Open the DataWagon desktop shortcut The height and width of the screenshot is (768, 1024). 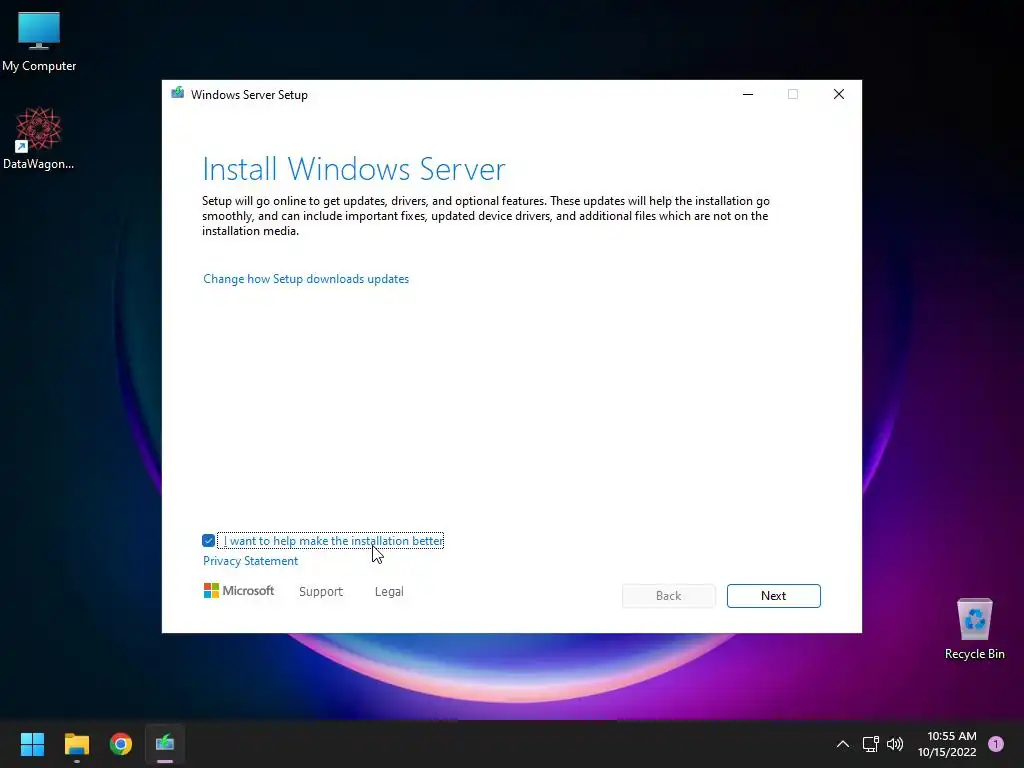pyautogui.click(x=39, y=138)
